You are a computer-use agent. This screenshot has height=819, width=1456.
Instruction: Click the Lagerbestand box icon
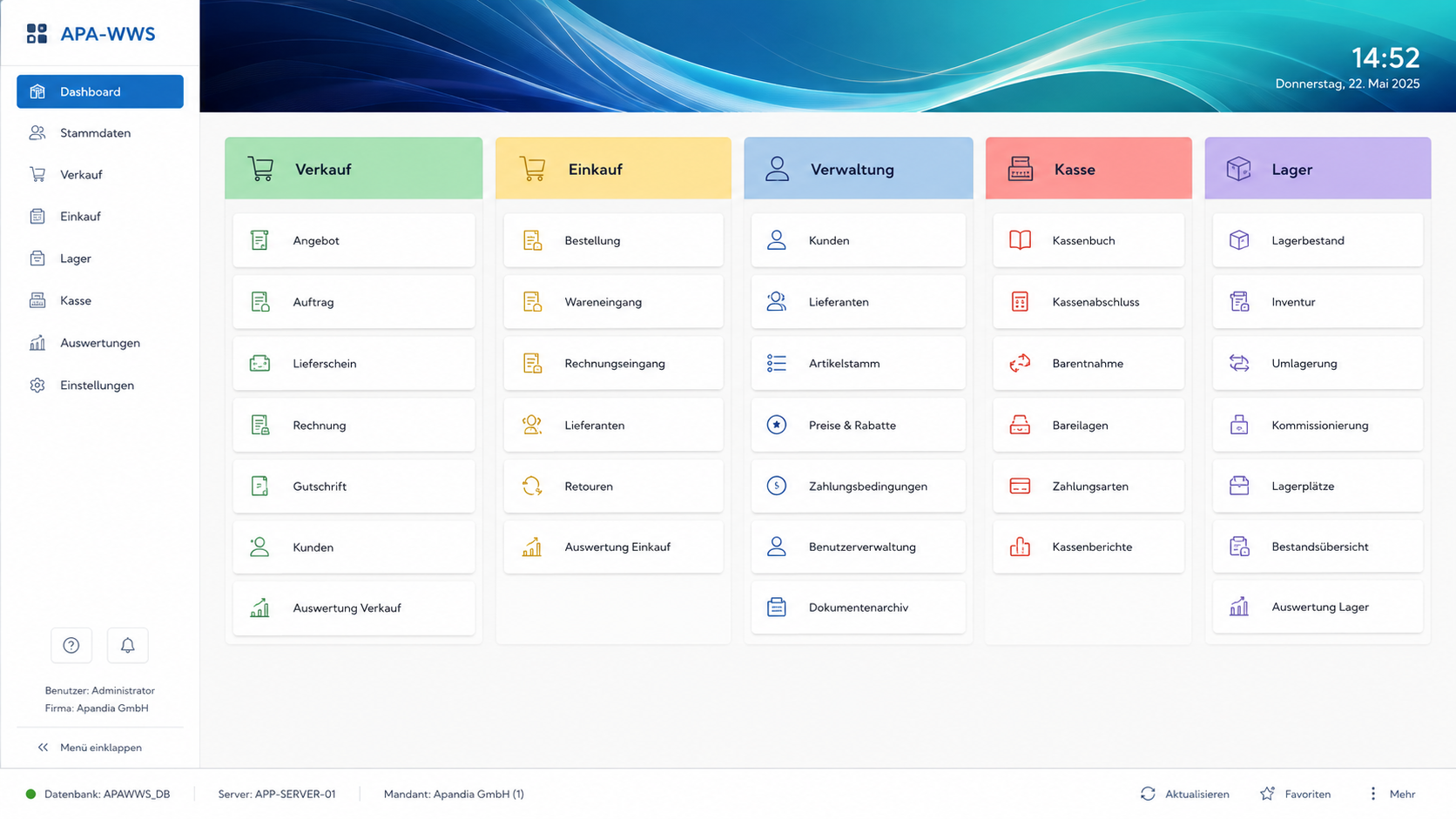click(1239, 240)
